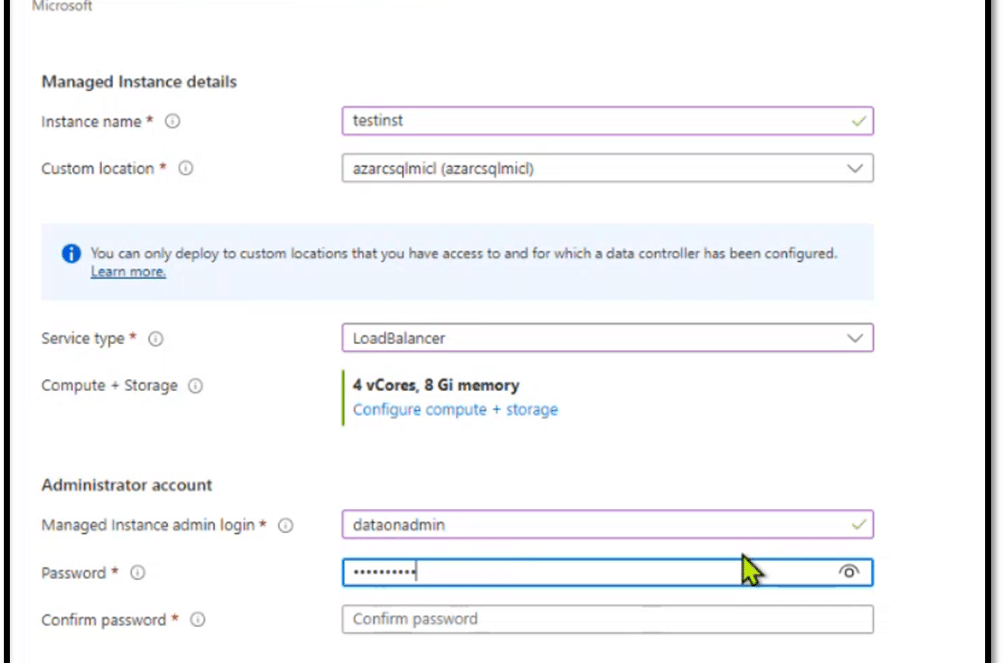
Task: Click green checkmark in Instance name field
Action: (x=859, y=121)
